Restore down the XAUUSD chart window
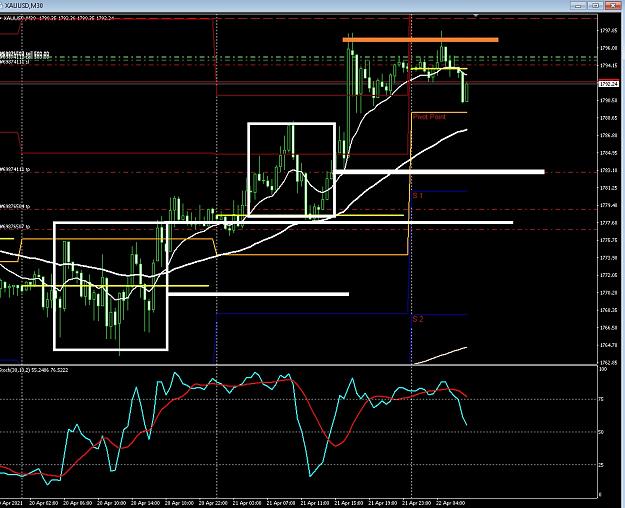This screenshot has width=625, height=508. point(596,6)
